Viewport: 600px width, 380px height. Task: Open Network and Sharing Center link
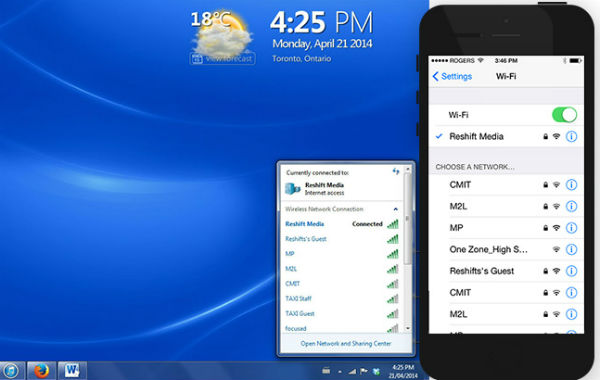[346, 344]
